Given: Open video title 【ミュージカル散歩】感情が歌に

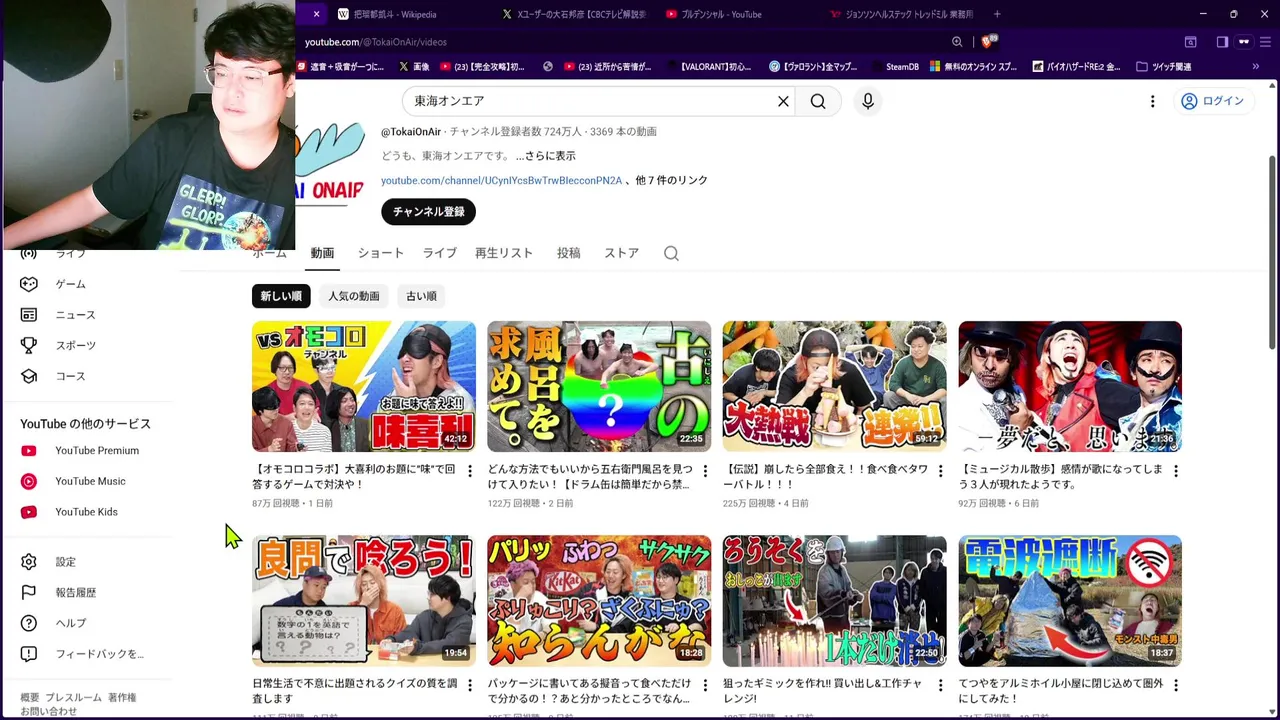Looking at the screenshot, I should 1060,476.
